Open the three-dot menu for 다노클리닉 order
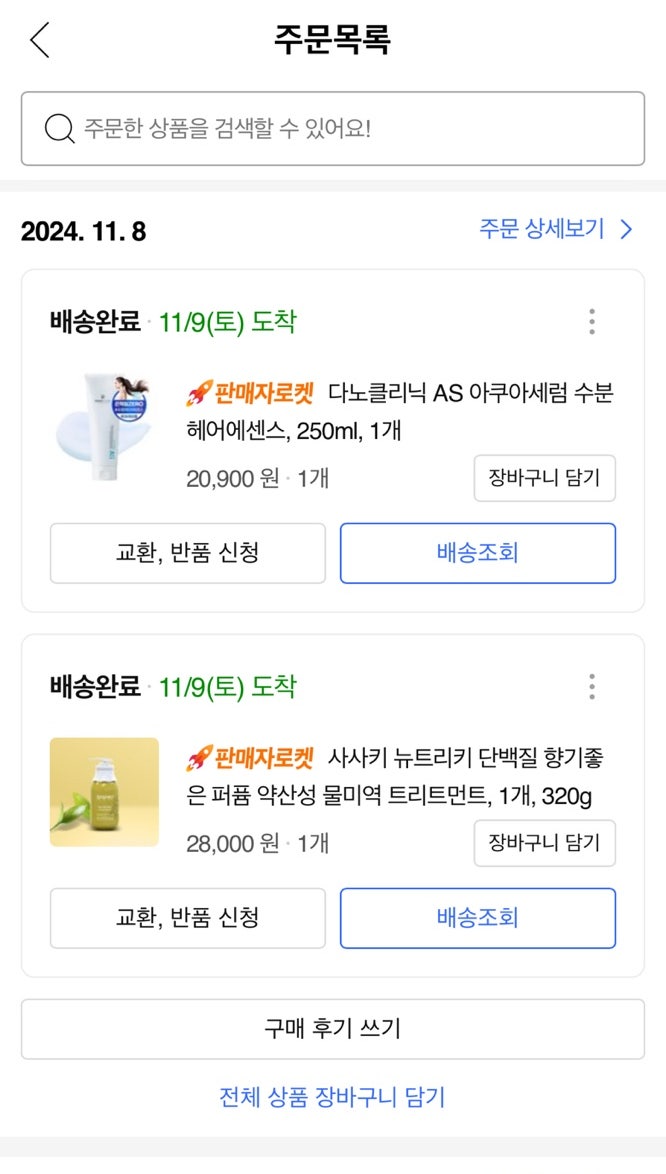 coord(592,322)
